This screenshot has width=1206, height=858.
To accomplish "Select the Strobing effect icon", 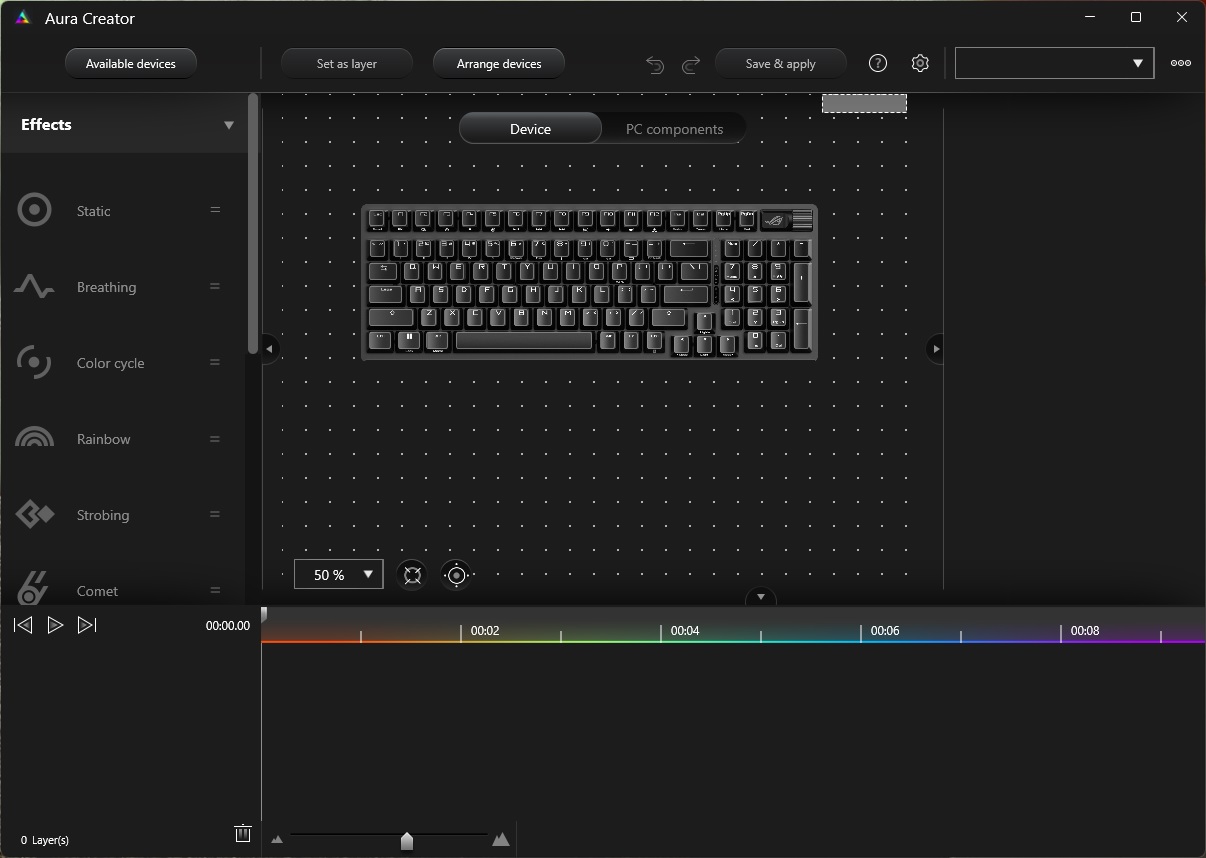I will click(35, 514).
